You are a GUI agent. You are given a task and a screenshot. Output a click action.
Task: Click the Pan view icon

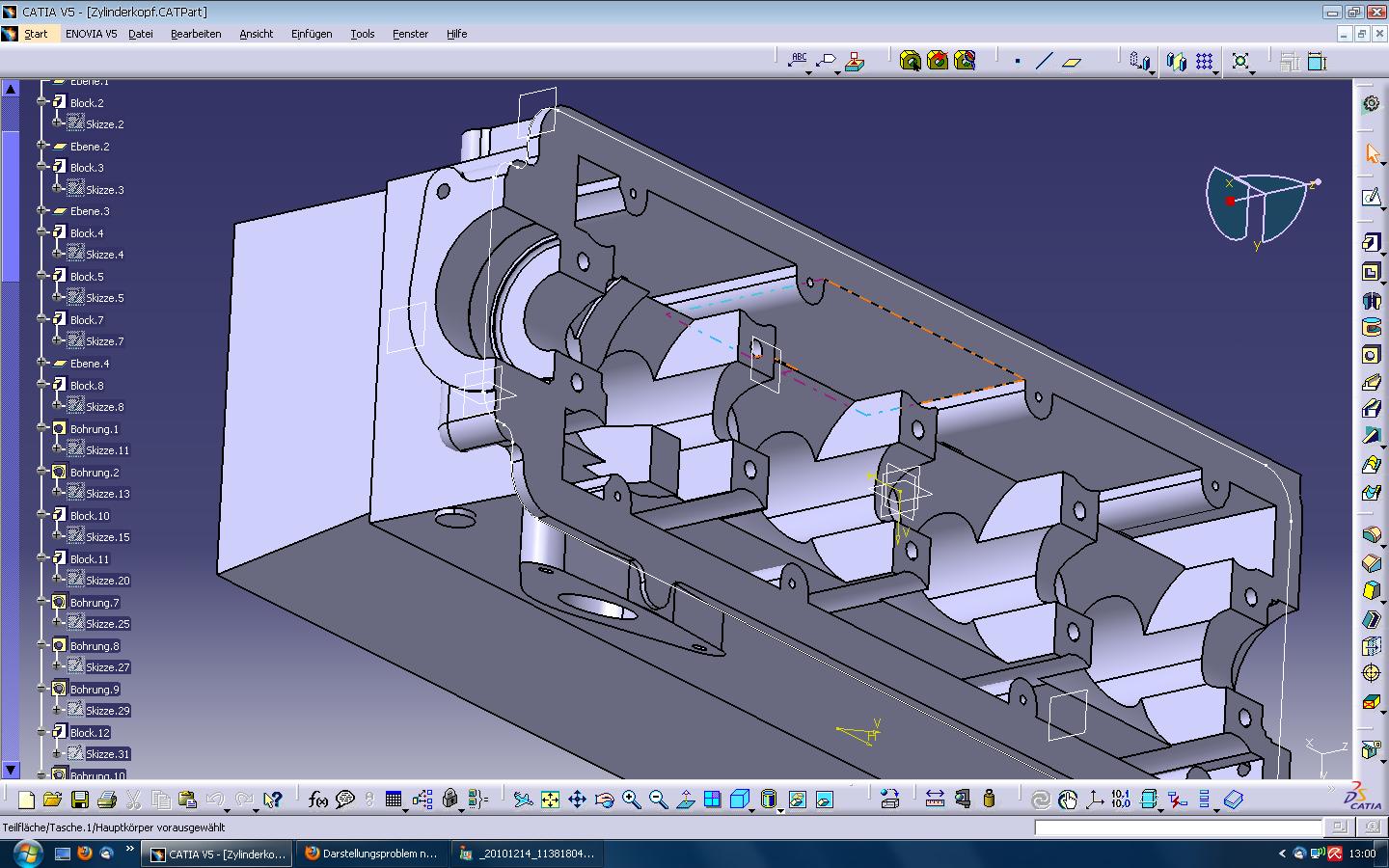pyautogui.click(x=577, y=800)
